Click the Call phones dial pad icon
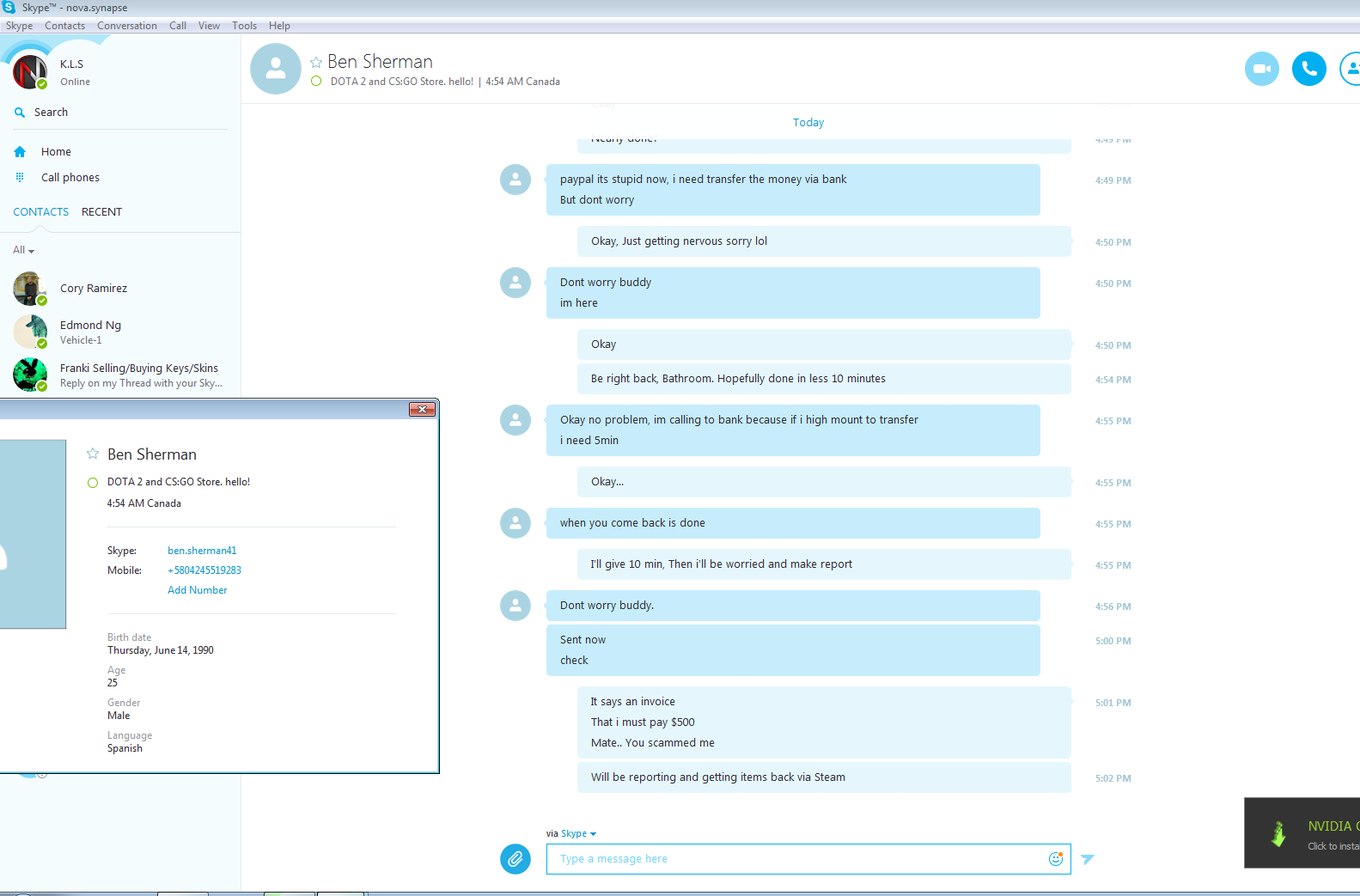Viewport: 1360px width, 896px height. point(20,177)
